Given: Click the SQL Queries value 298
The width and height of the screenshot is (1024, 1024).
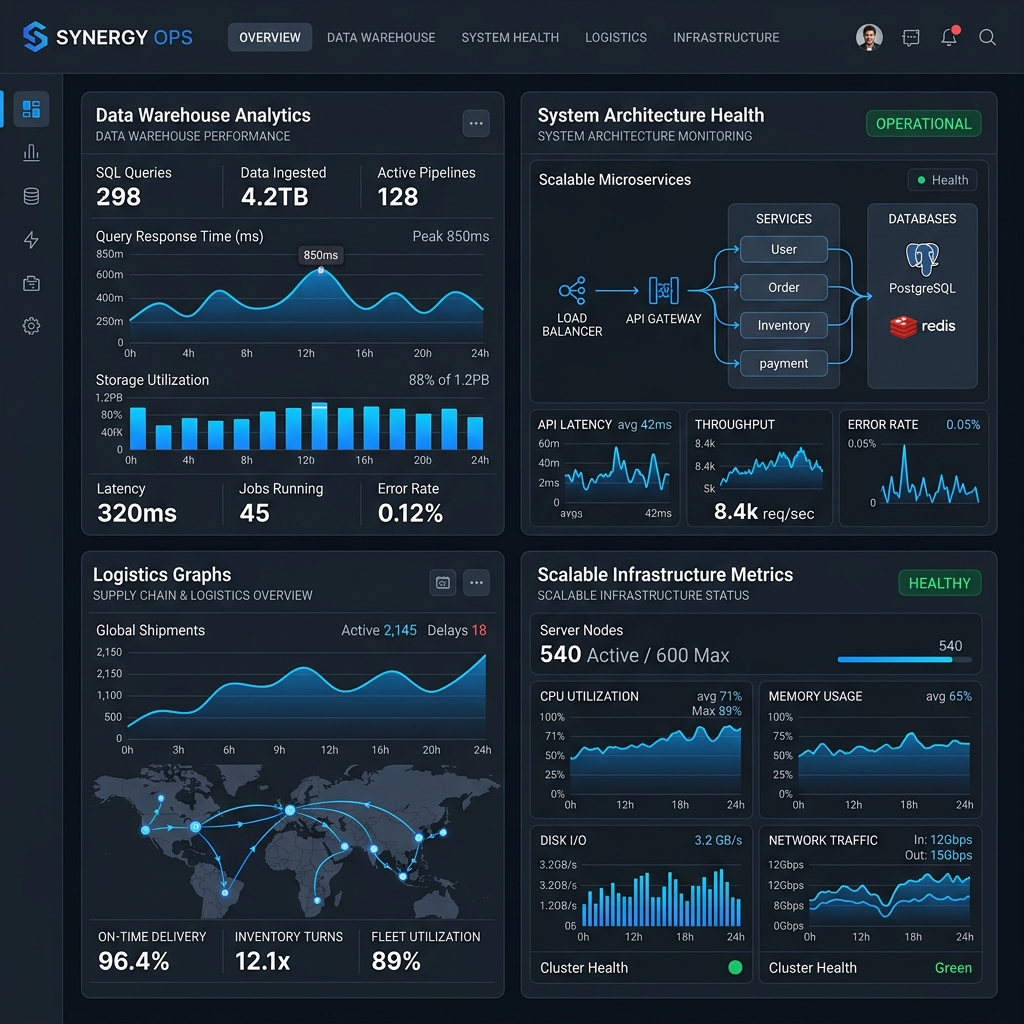Looking at the screenshot, I should pyautogui.click(x=118, y=197).
